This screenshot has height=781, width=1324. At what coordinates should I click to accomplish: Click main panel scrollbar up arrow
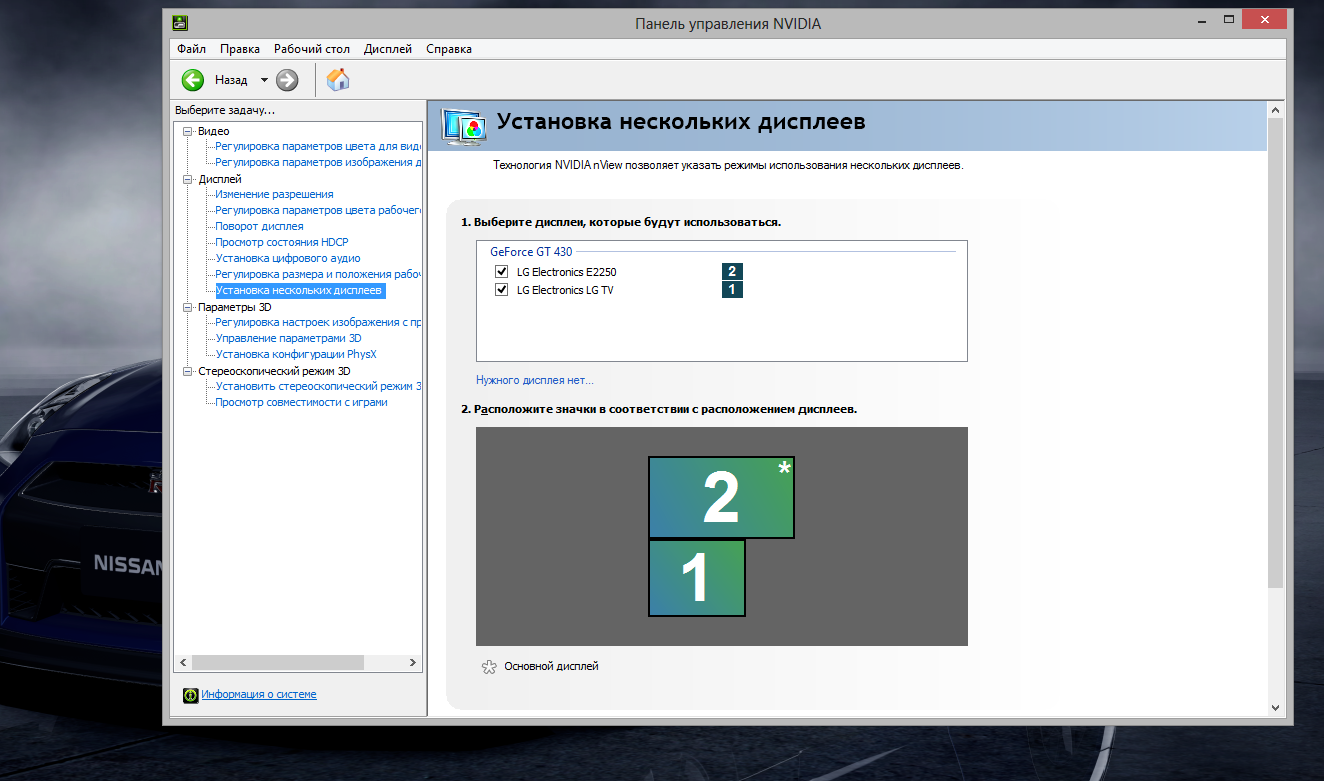[x=1275, y=109]
